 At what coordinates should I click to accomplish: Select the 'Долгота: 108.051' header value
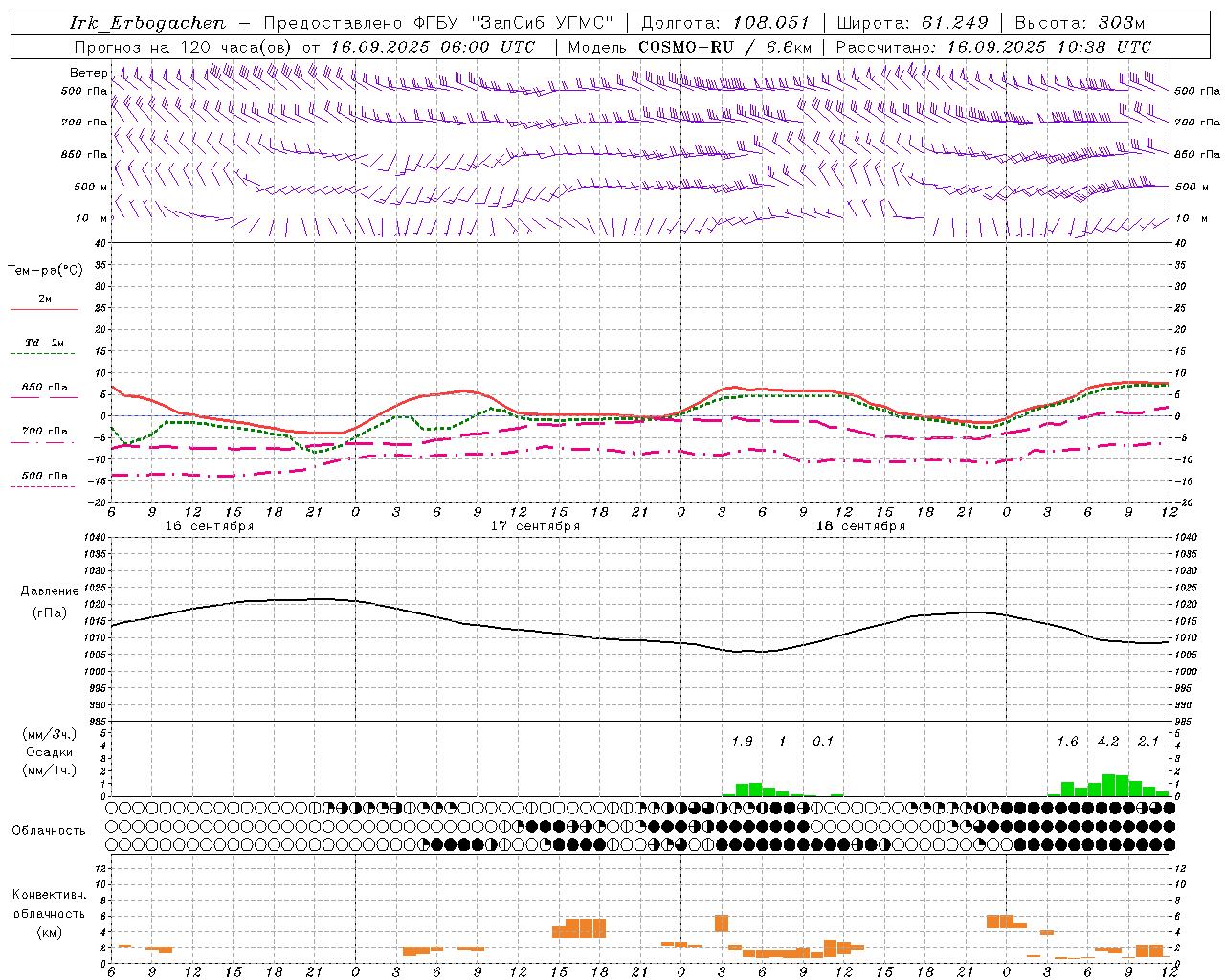(725, 23)
